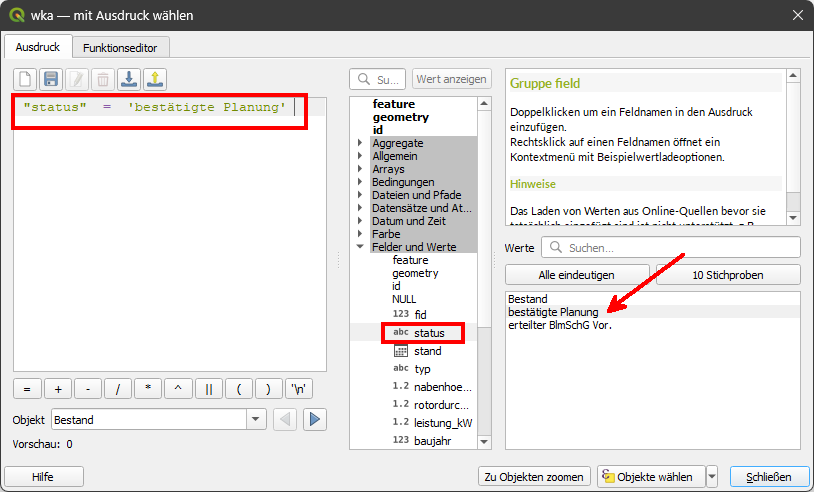814x492 pixels.
Task: Expand the Datensätze und At... group
Action: (x=360, y=208)
